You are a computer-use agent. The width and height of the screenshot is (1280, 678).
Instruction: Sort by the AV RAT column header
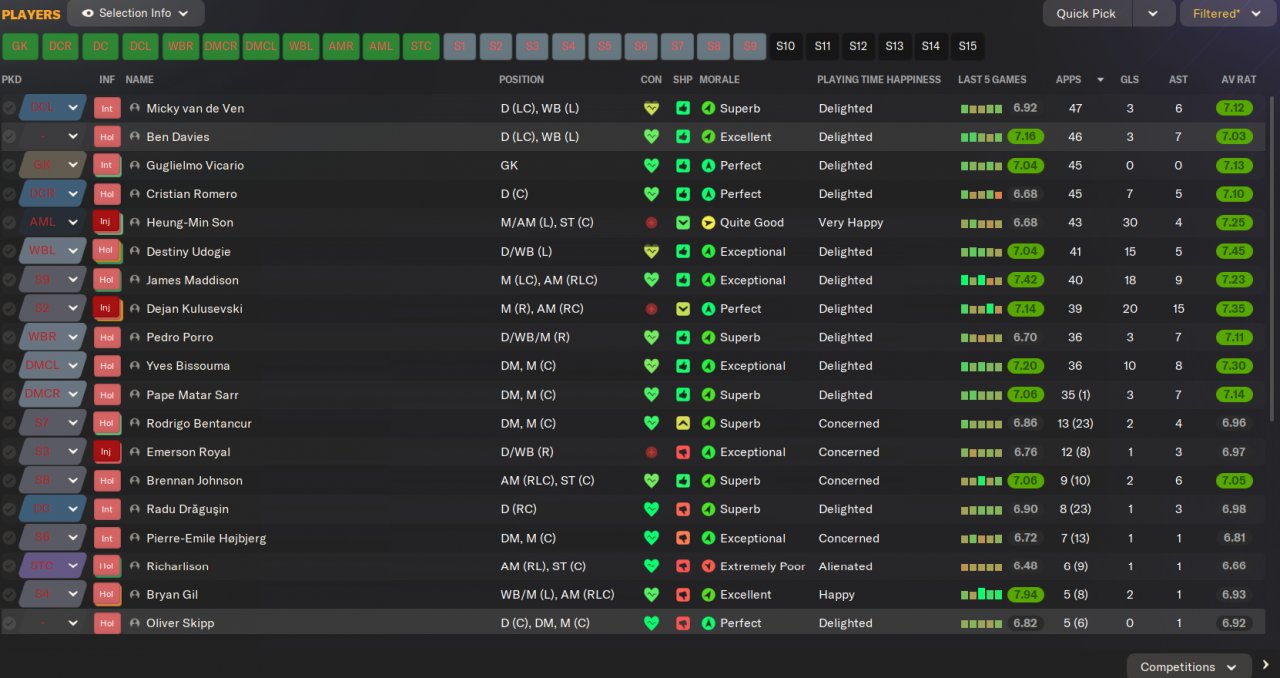1239,79
